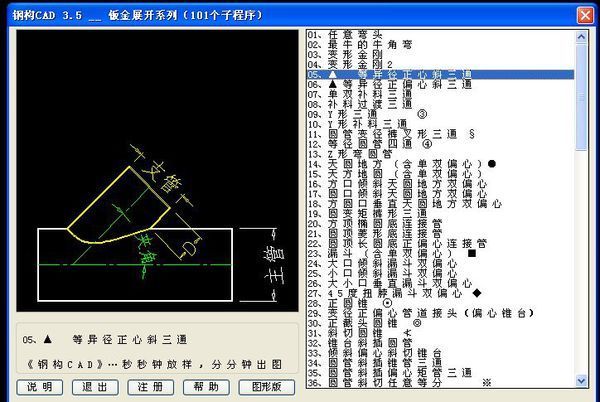This screenshot has height=402, width=600.
Task: Click the list scrollbar thumb
Action: coord(581,97)
